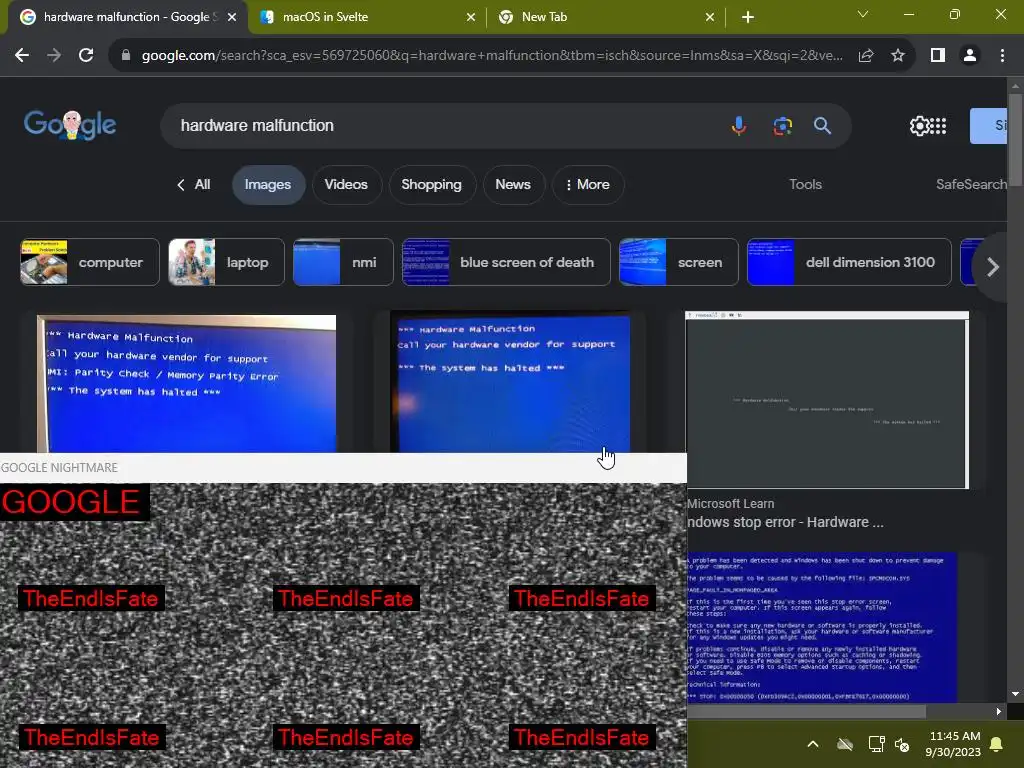Switch to Shopping results
Image resolution: width=1024 pixels, height=768 pixels.
(431, 185)
